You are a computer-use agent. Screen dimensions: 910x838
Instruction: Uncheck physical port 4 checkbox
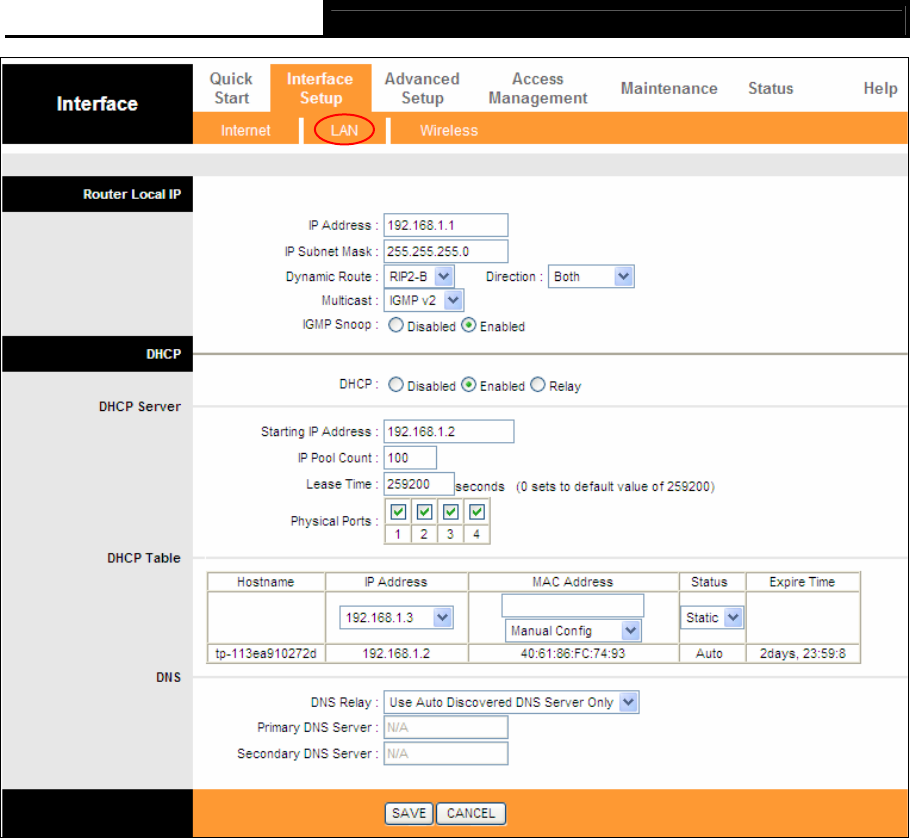pyautogui.click(x=477, y=512)
